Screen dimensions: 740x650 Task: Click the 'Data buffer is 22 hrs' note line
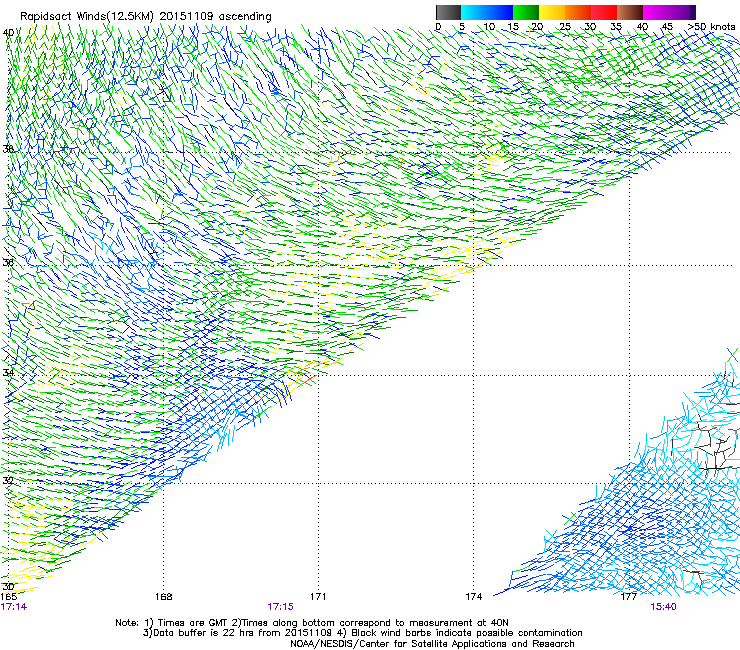(x=362, y=633)
